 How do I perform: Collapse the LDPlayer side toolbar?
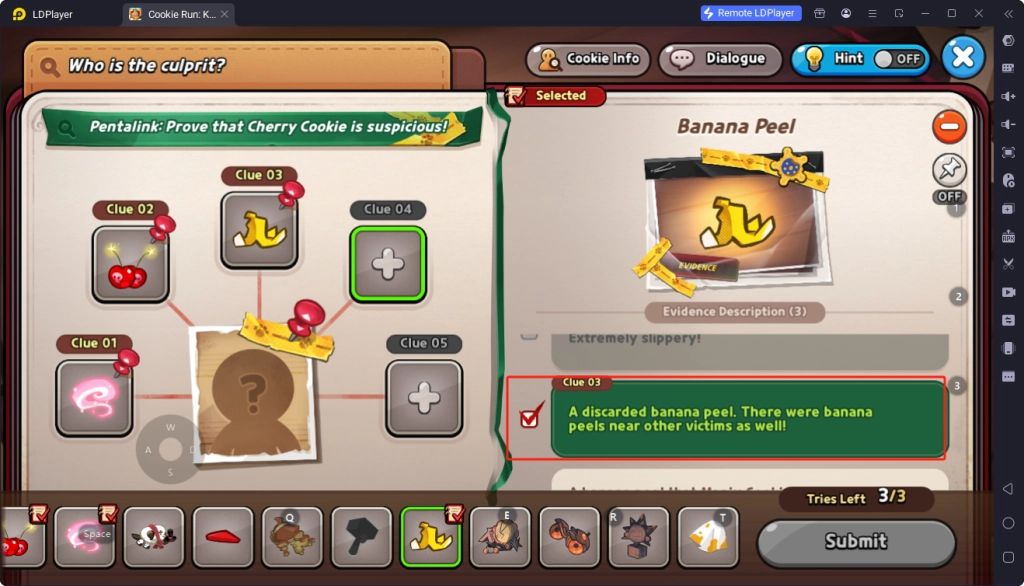pyautogui.click(x=1008, y=13)
